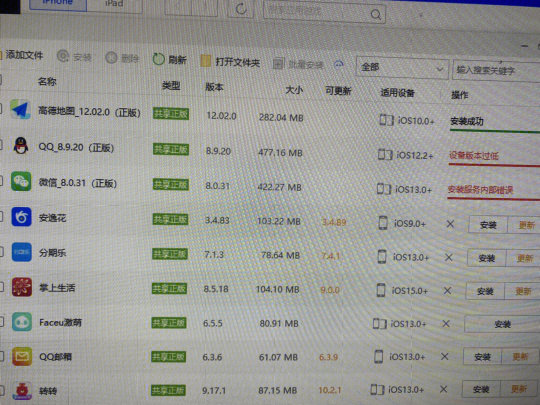
Task: Click the 设备版本过低 error text
Action: (x=474, y=156)
